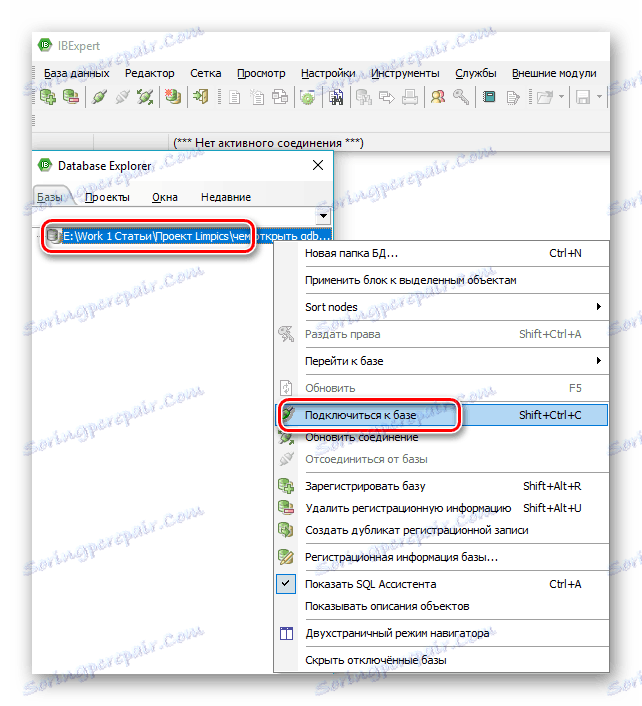
Task: Choose Обновить F5 menu entry
Action: [442, 388]
